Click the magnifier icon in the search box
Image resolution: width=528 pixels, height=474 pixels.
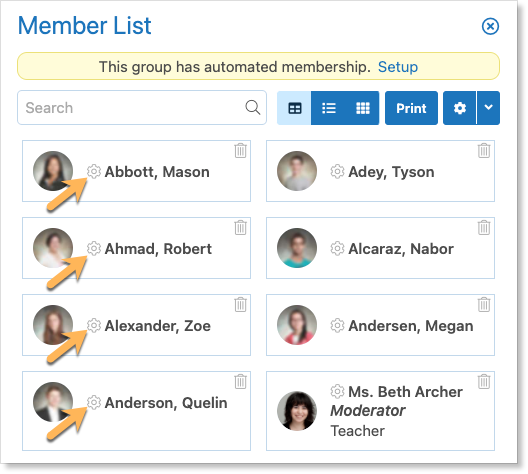click(x=253, y=108)
